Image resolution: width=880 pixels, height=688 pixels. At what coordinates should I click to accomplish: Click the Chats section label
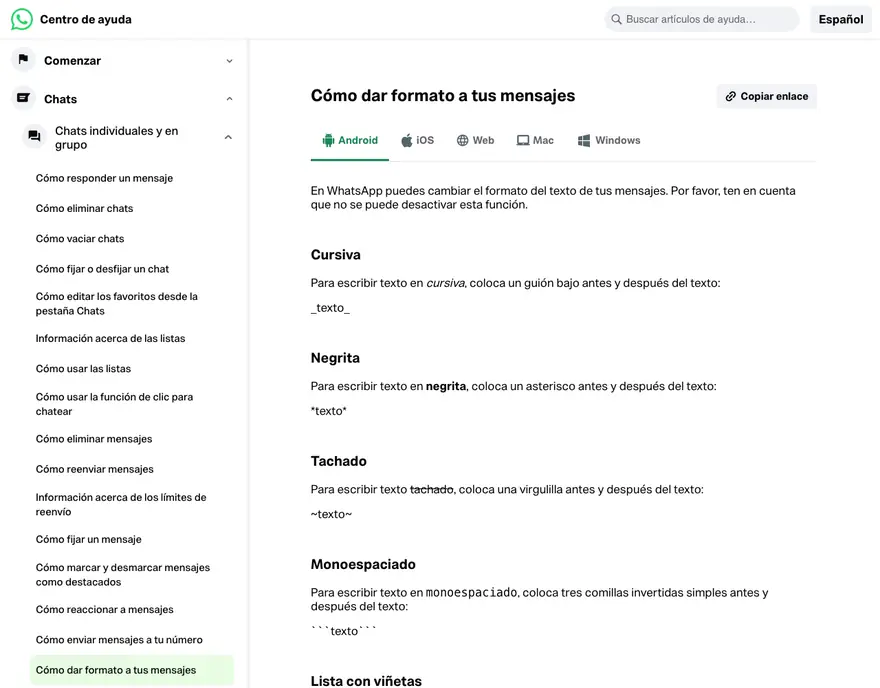pyautogui.click(x=61, y=99)
